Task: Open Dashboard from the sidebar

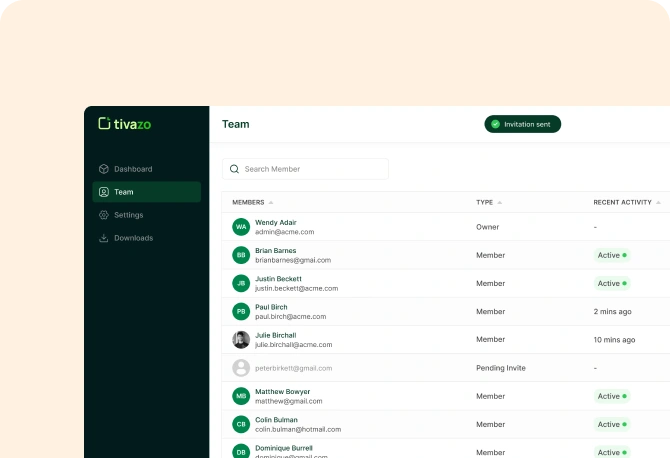Action: point(133,169)
